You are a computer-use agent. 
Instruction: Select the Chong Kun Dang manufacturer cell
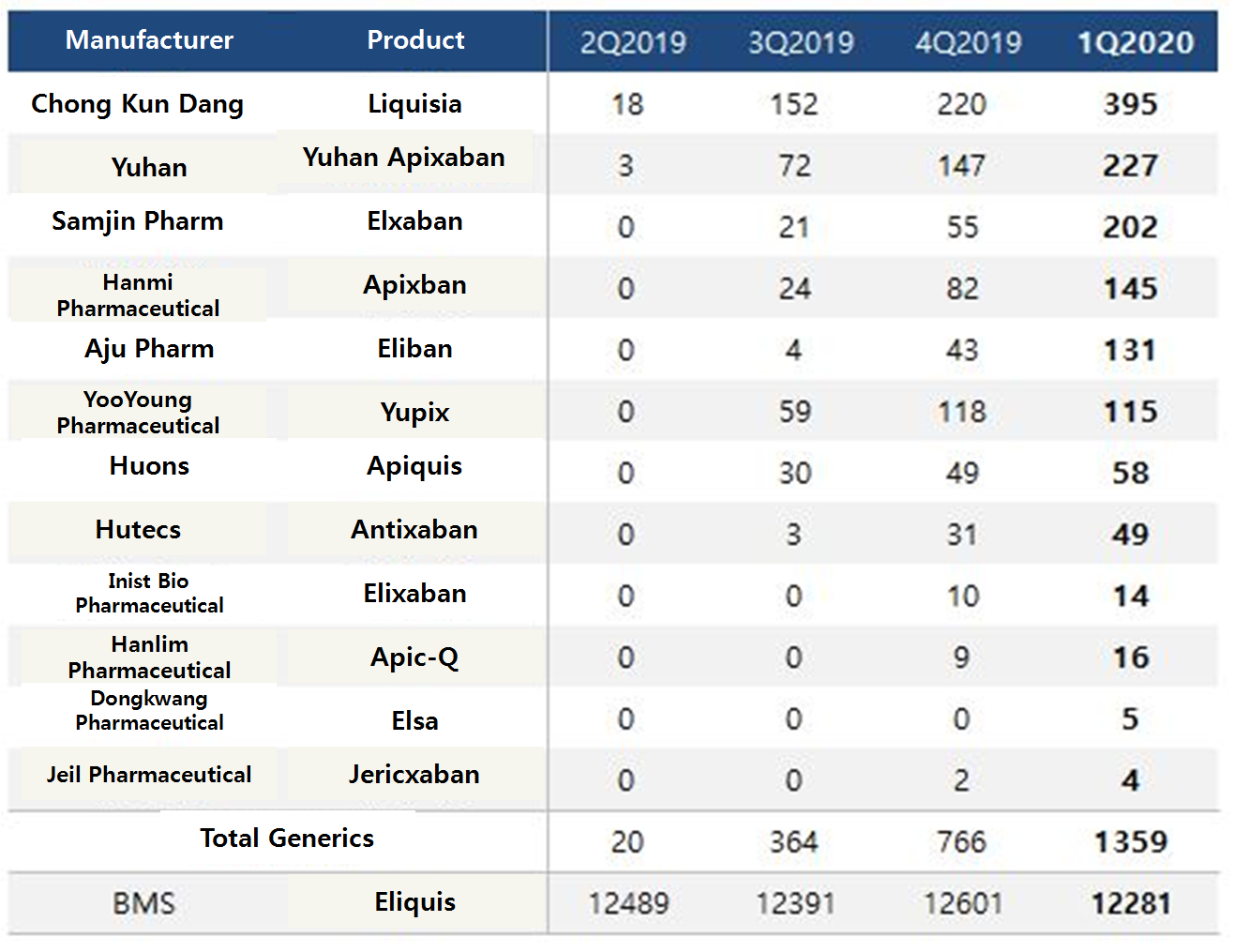[137, 104]
